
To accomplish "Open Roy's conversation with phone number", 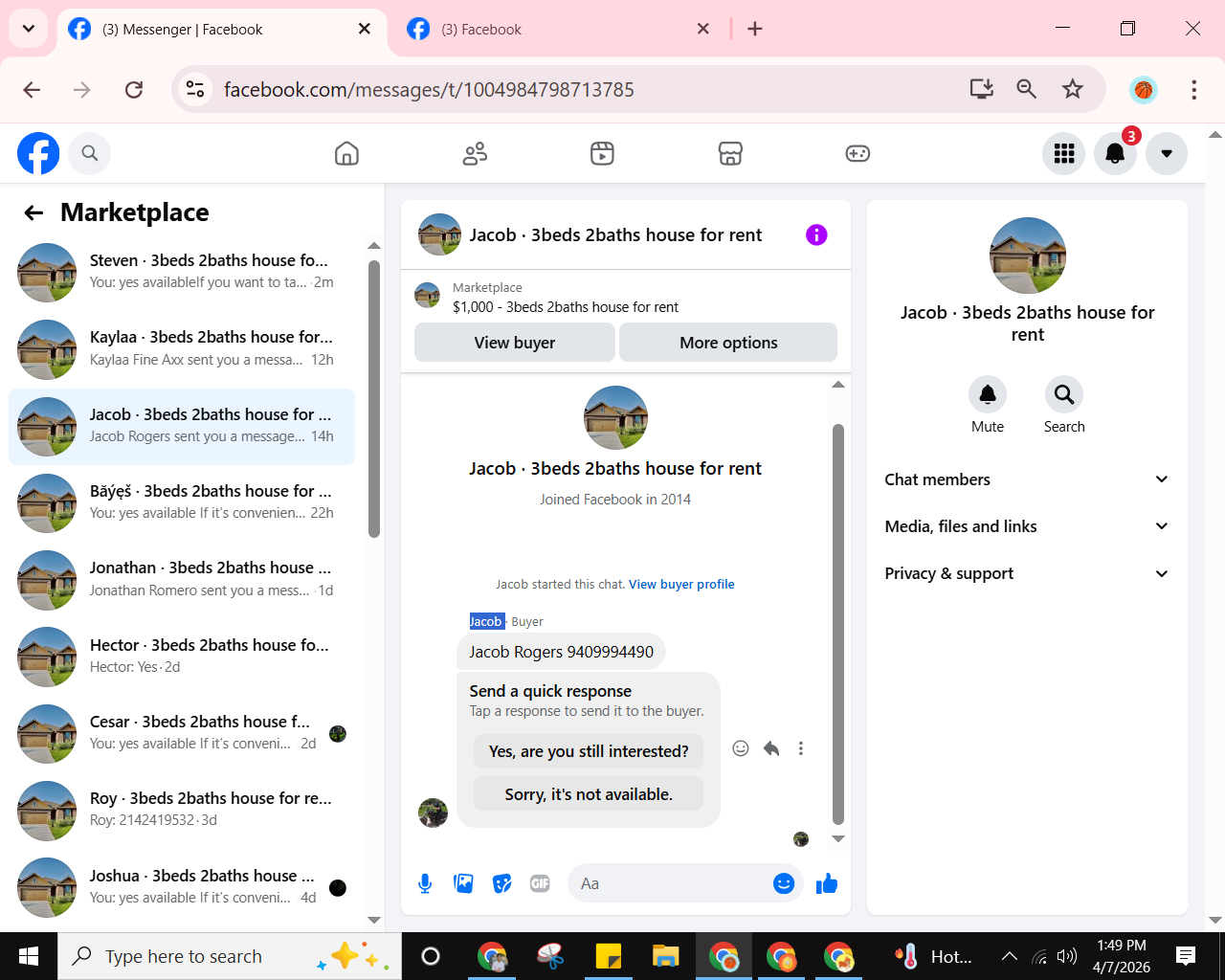I will pos(182,811).
